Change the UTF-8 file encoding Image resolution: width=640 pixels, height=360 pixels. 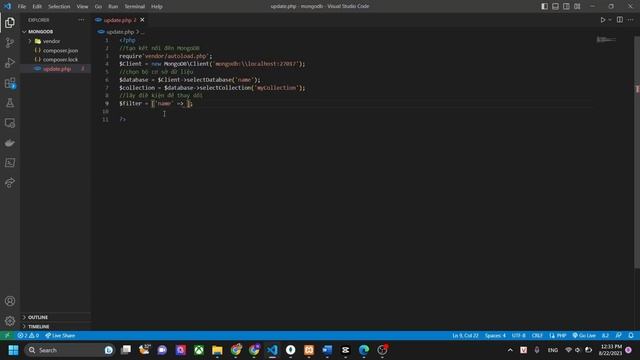(519, 336)
